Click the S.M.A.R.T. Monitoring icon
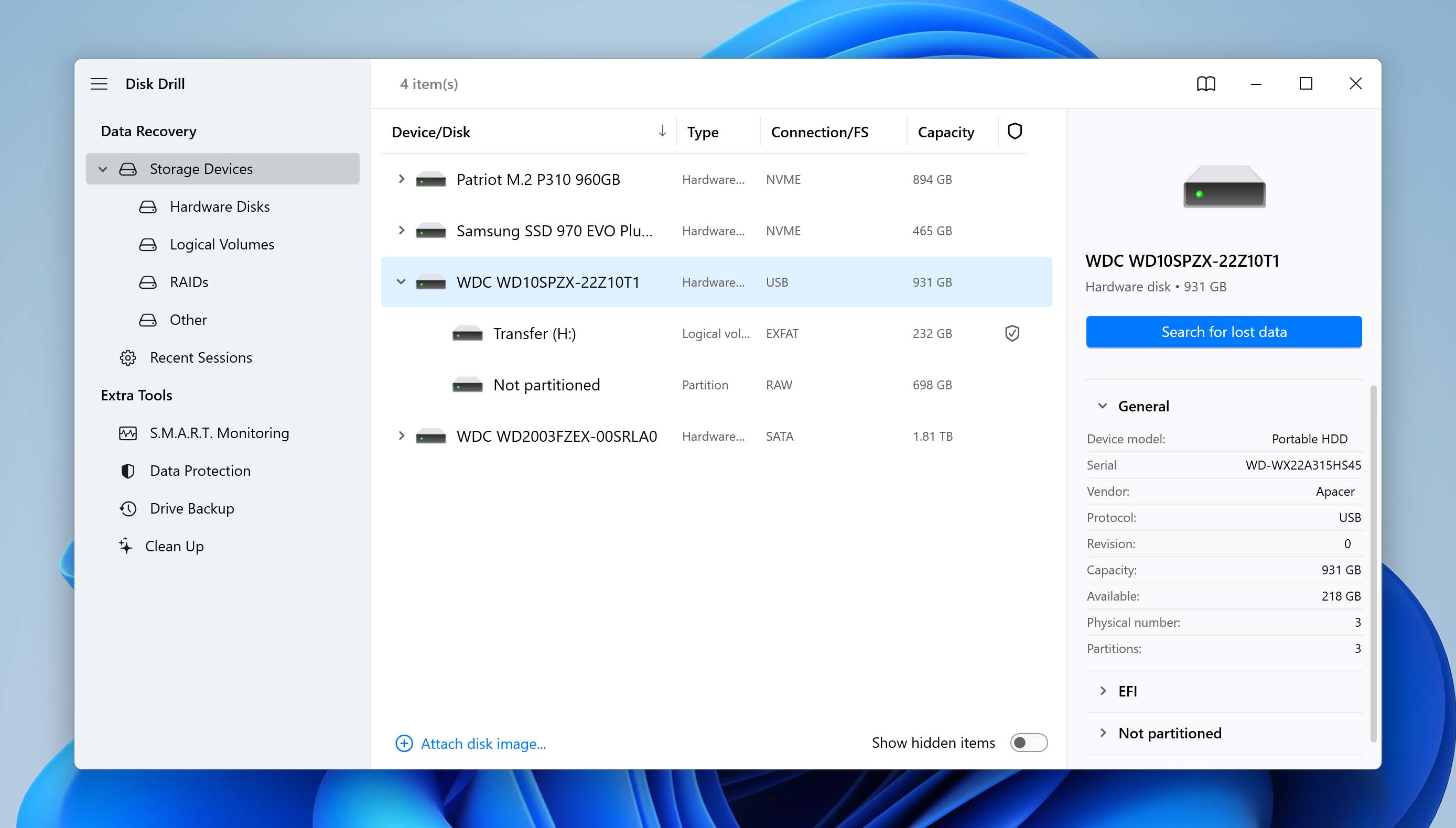The image size is (1456, 828). [127, 432]
